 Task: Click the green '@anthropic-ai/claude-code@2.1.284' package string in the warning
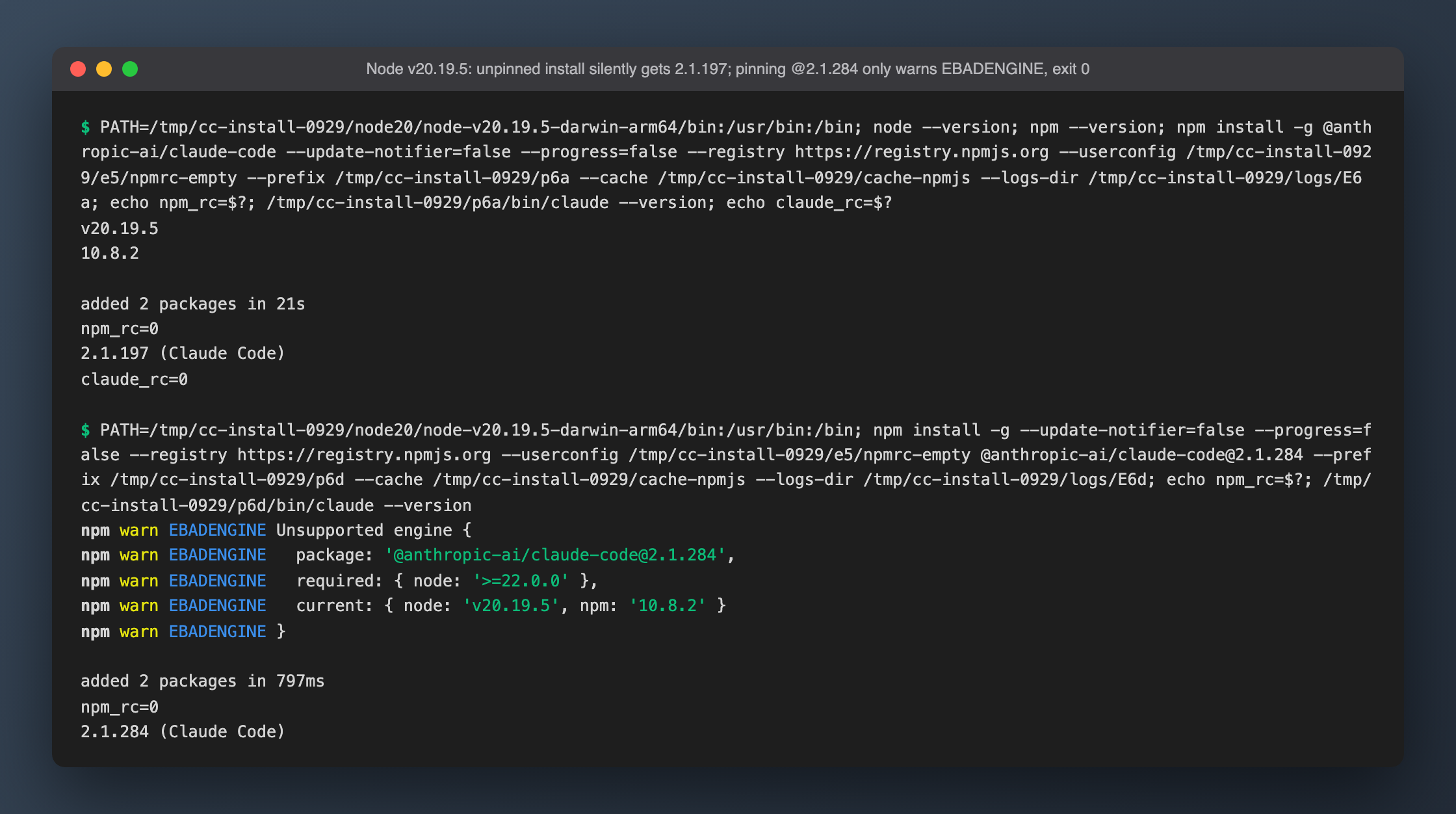click(x=556, y=555)
